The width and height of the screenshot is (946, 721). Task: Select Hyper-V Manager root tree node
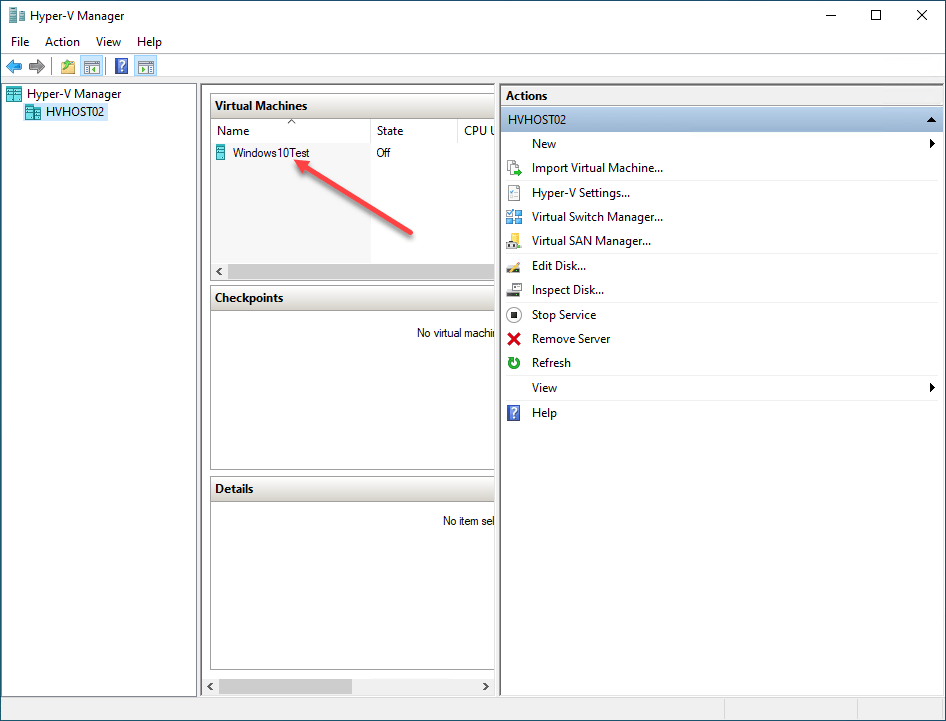coord(74,94)
